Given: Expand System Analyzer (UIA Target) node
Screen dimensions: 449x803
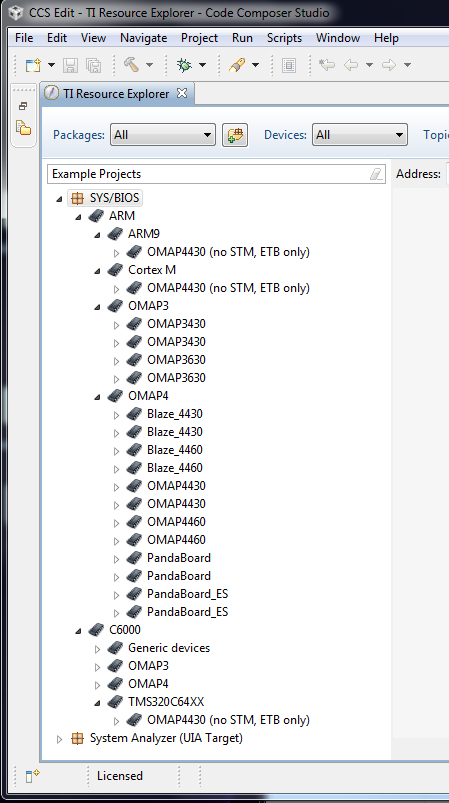Looking at the screenshot, I should pos(59,739).
